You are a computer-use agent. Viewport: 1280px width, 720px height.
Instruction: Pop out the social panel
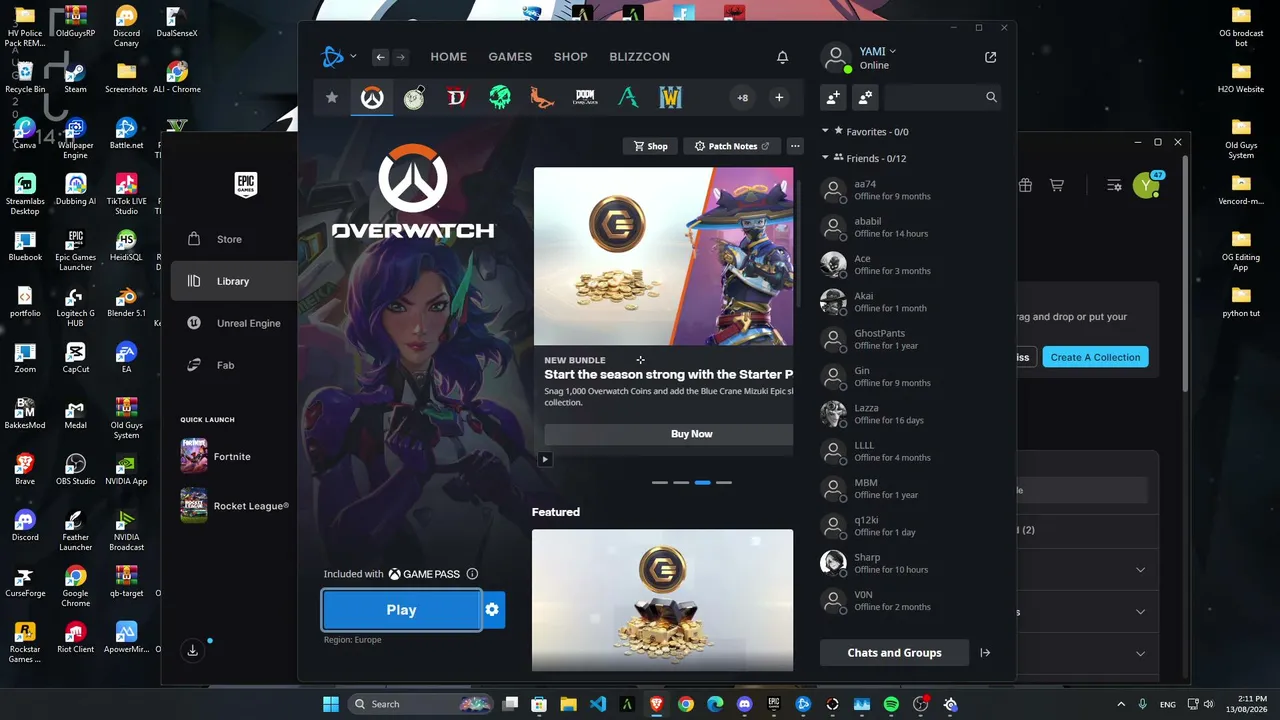point(990,57)
